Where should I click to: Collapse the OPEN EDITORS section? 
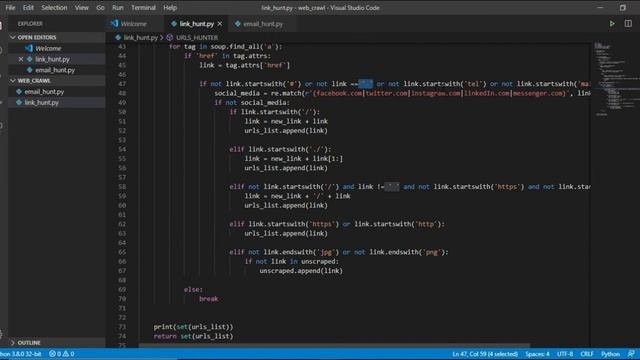pyautogui.click(x=57, y=37)
